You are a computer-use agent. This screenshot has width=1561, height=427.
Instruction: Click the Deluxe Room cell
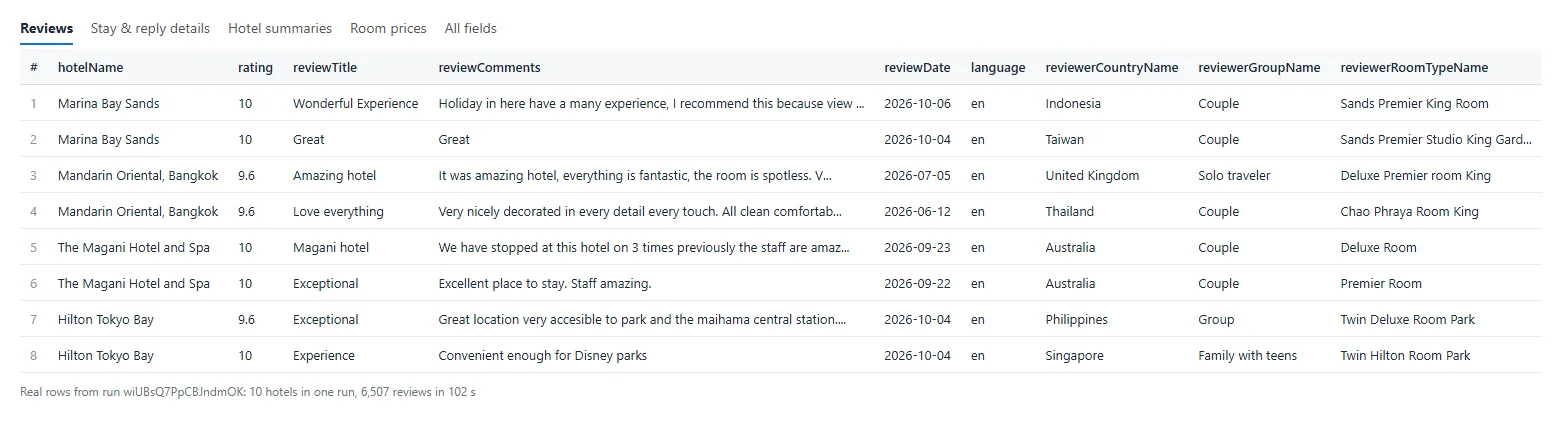(1379, 248)
